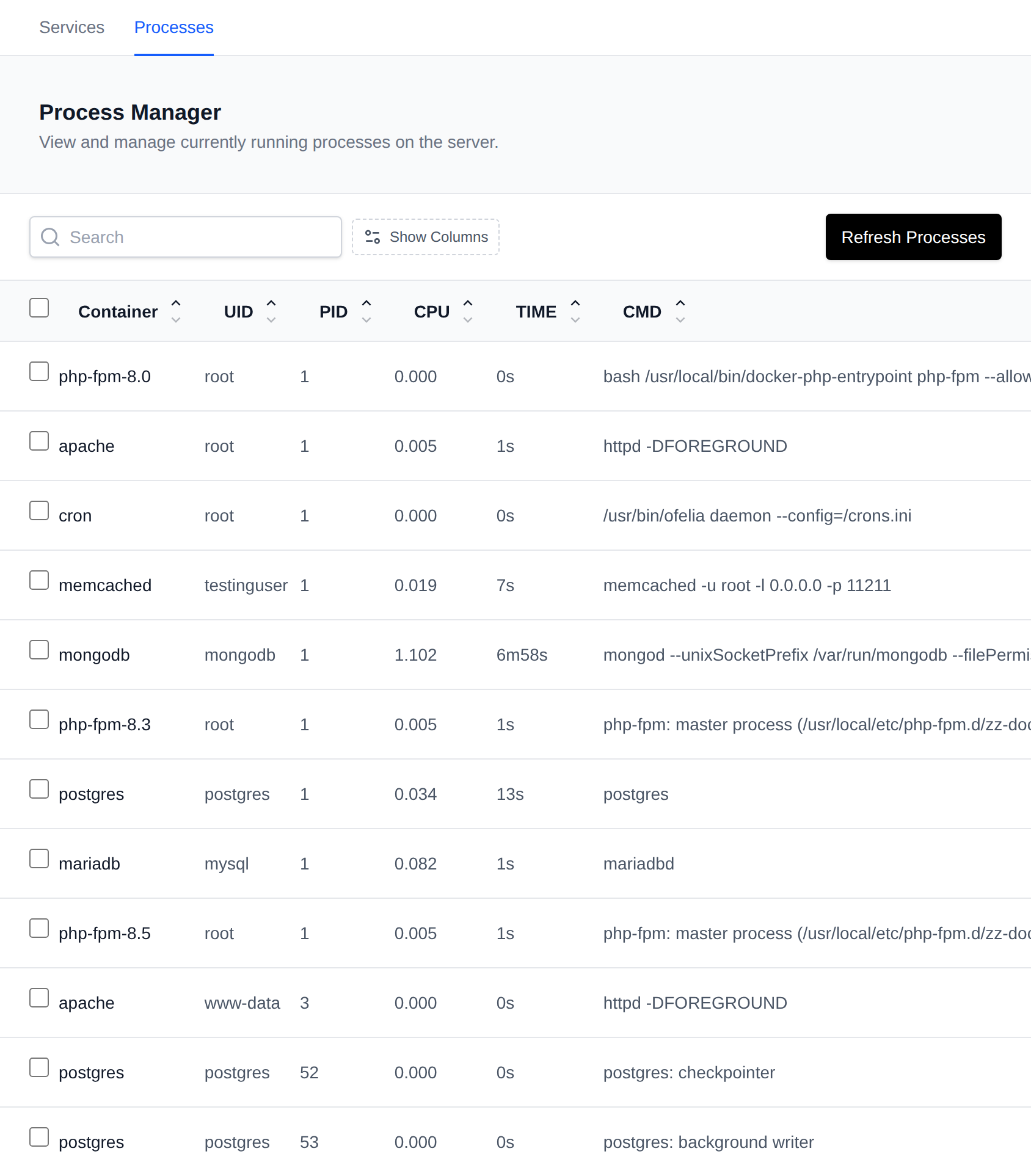The width and height of the screenshot is (1031, 1176).
Task: Click the PID 53 cell
Action: tap(309, 1142)
